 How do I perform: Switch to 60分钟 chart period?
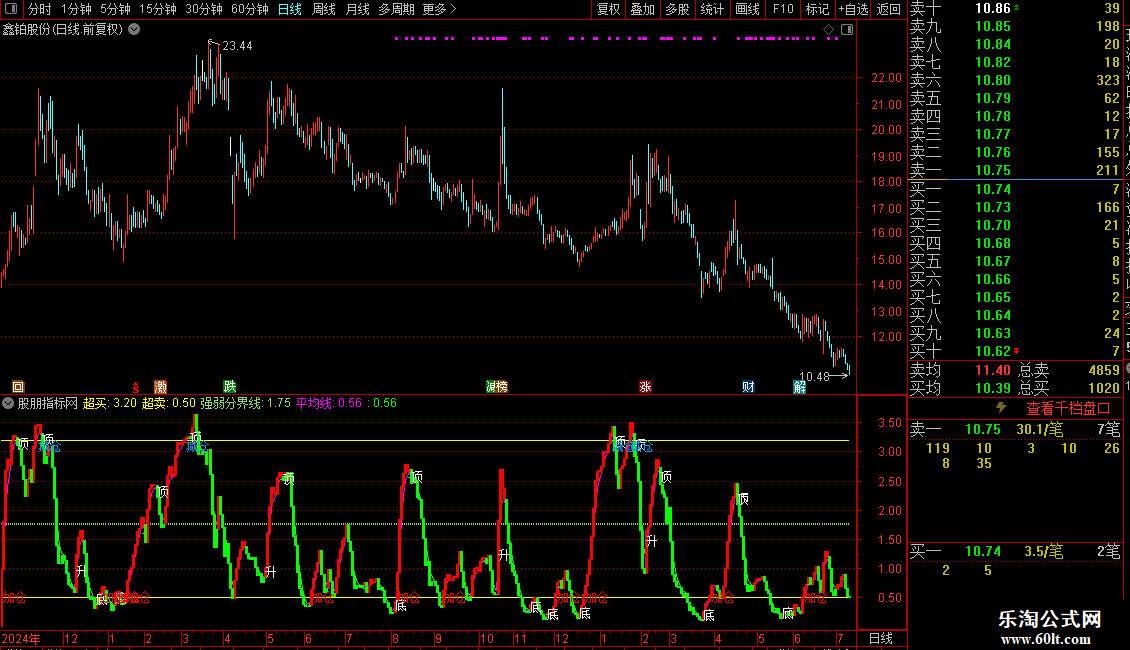(250, 9)
